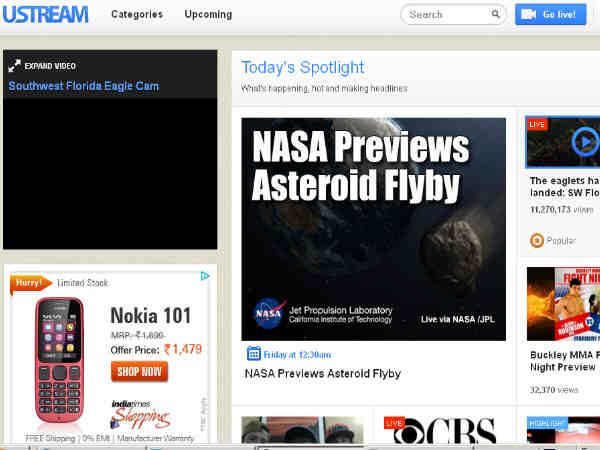
Task: Click the SHOP NOW button
Action: coord(139,372)
